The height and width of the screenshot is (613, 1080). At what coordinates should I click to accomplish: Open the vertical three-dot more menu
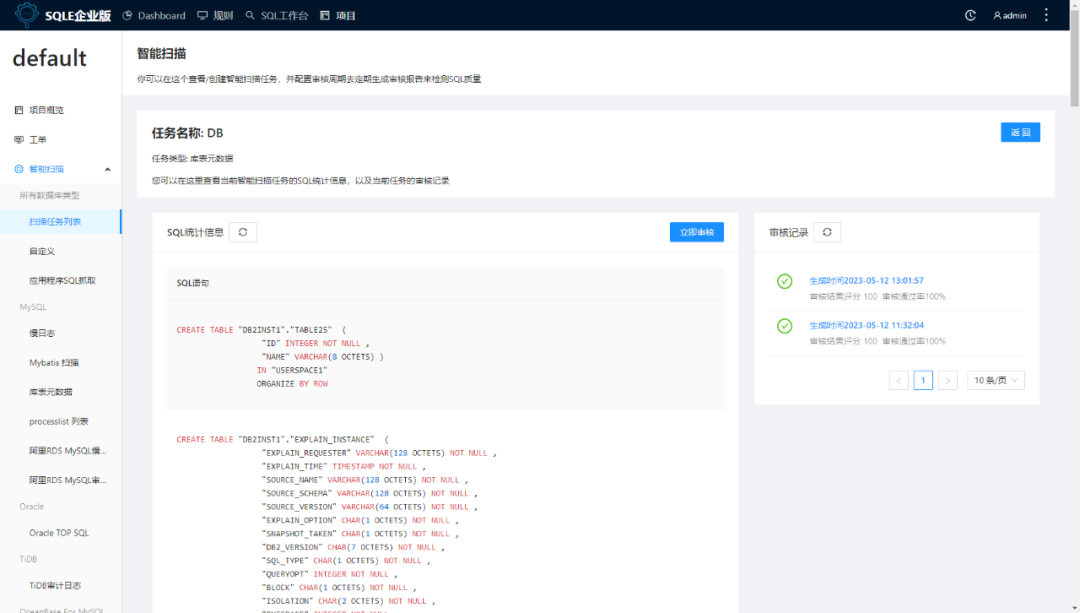(x=1046, y=15)
